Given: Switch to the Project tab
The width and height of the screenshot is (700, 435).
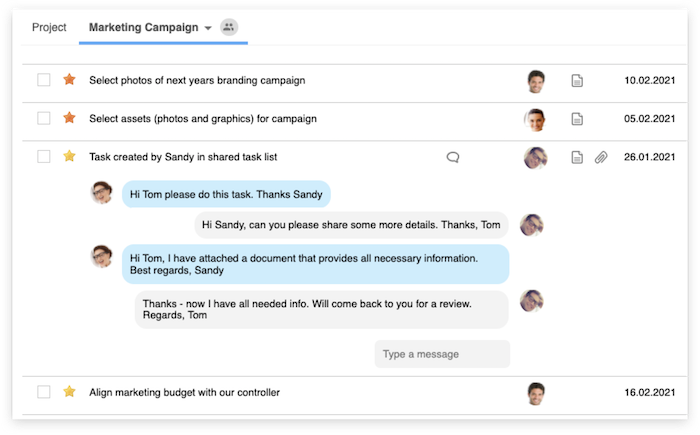Looking at the screenshot, I should coord(49,28).
